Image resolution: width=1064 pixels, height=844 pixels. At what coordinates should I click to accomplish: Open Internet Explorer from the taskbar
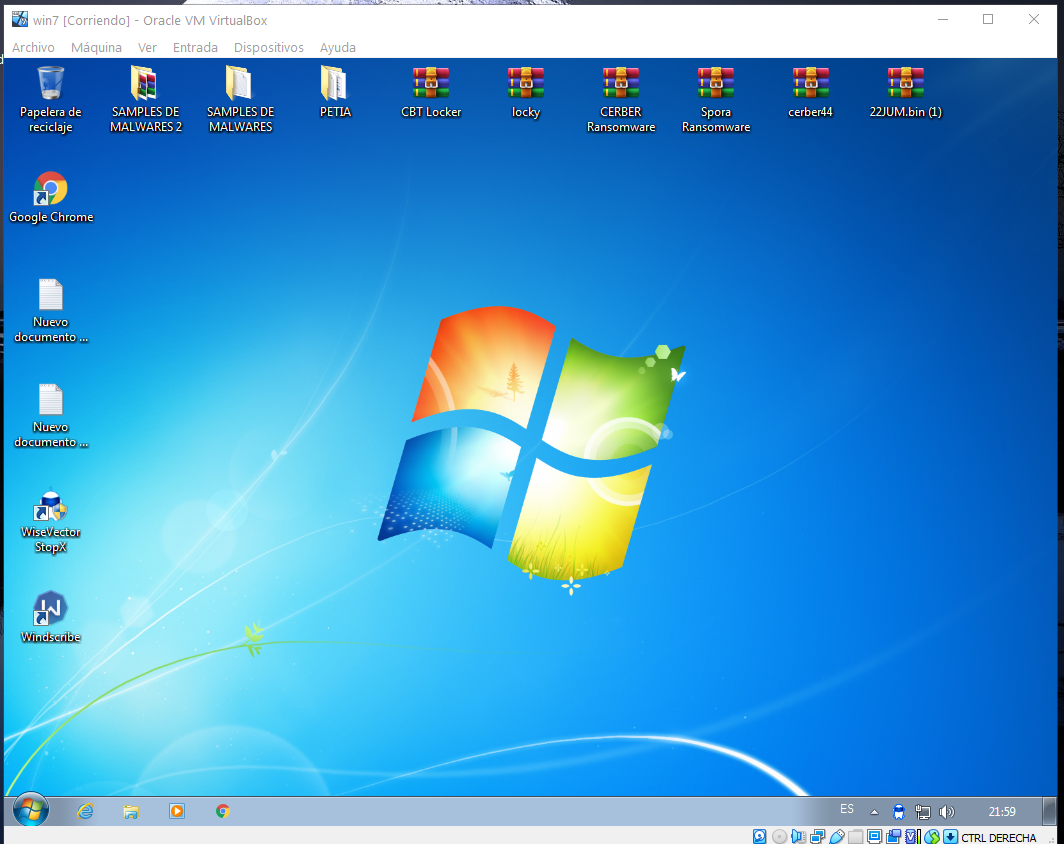pos(85,811)
